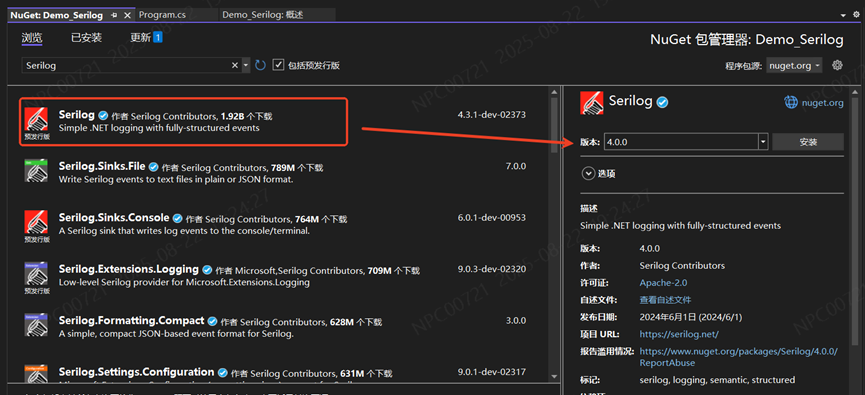865x395 pixels.
Task: Open the tab well gear settings icon
Action: tap(857, 15)
